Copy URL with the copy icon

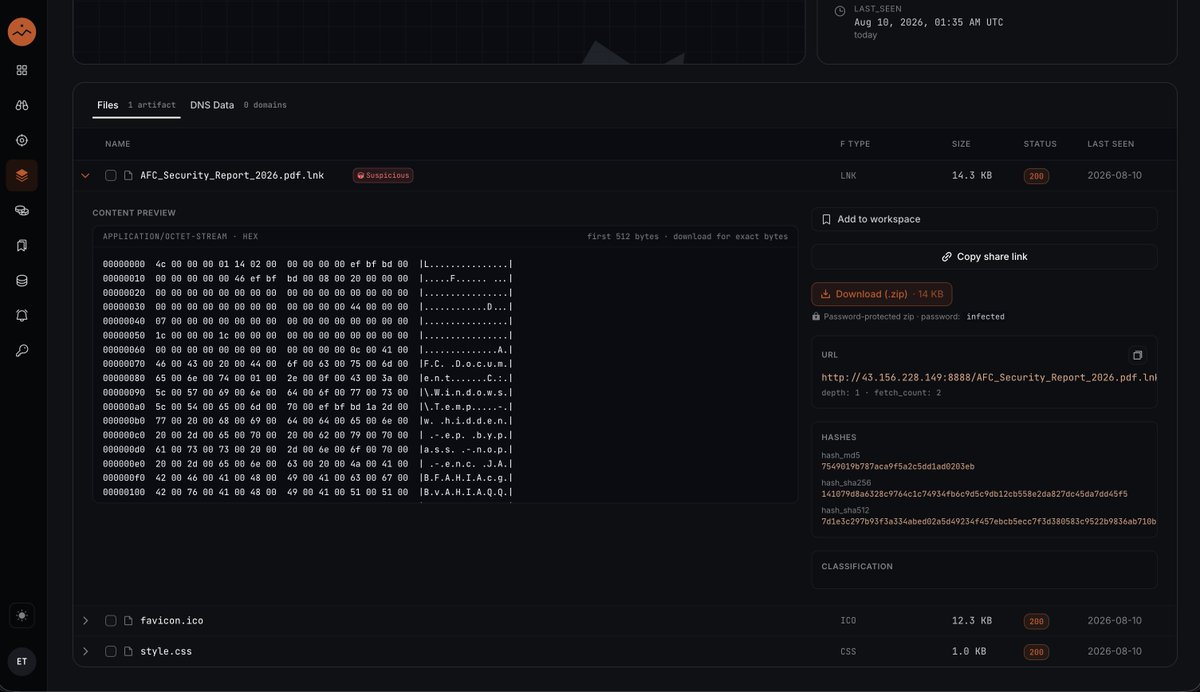pos(1137,355)
